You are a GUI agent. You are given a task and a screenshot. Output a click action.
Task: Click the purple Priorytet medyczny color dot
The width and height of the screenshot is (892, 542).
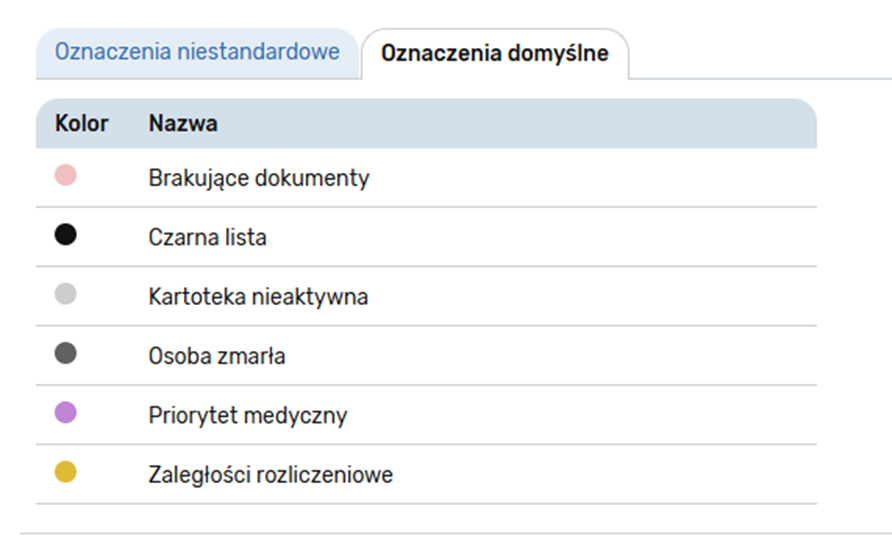coord(66,412)
